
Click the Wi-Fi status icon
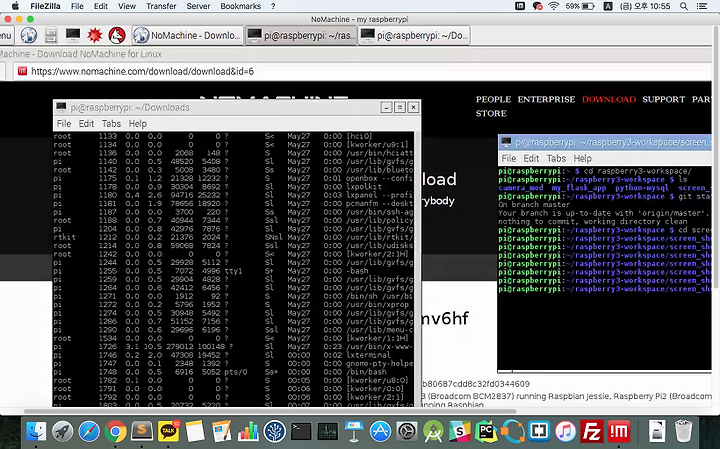coord(554,6)
